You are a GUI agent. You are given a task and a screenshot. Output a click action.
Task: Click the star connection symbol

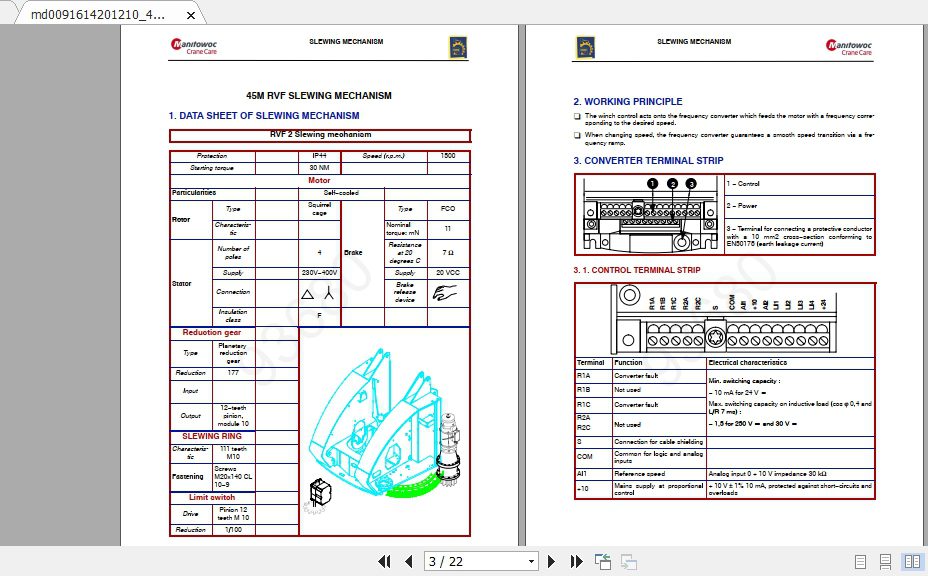329,293
